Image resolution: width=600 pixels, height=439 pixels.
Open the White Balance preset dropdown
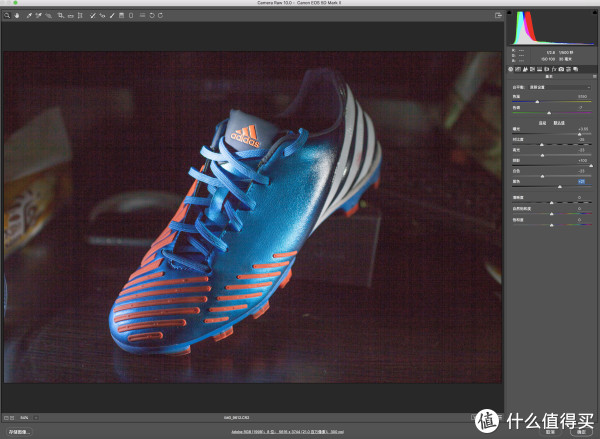(x=560, y=87)
